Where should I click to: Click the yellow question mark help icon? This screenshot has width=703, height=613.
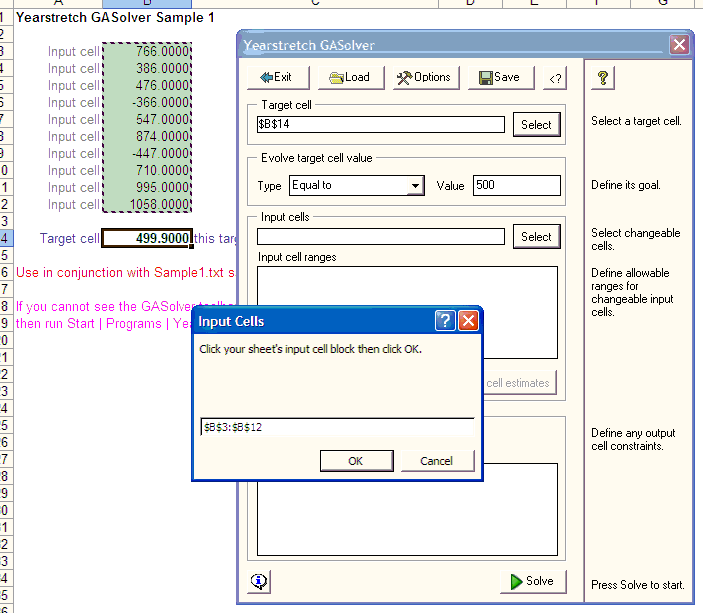pyautogui.click(x=603, y=78)
